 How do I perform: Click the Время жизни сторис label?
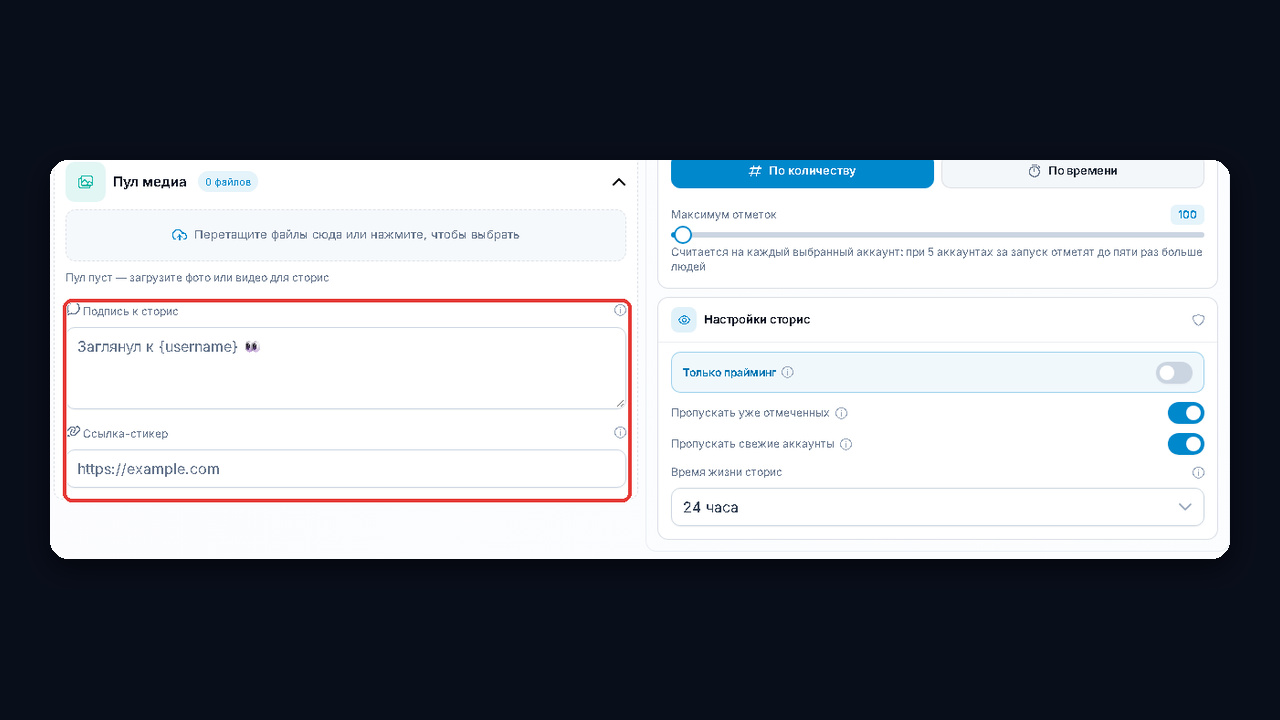727,472
